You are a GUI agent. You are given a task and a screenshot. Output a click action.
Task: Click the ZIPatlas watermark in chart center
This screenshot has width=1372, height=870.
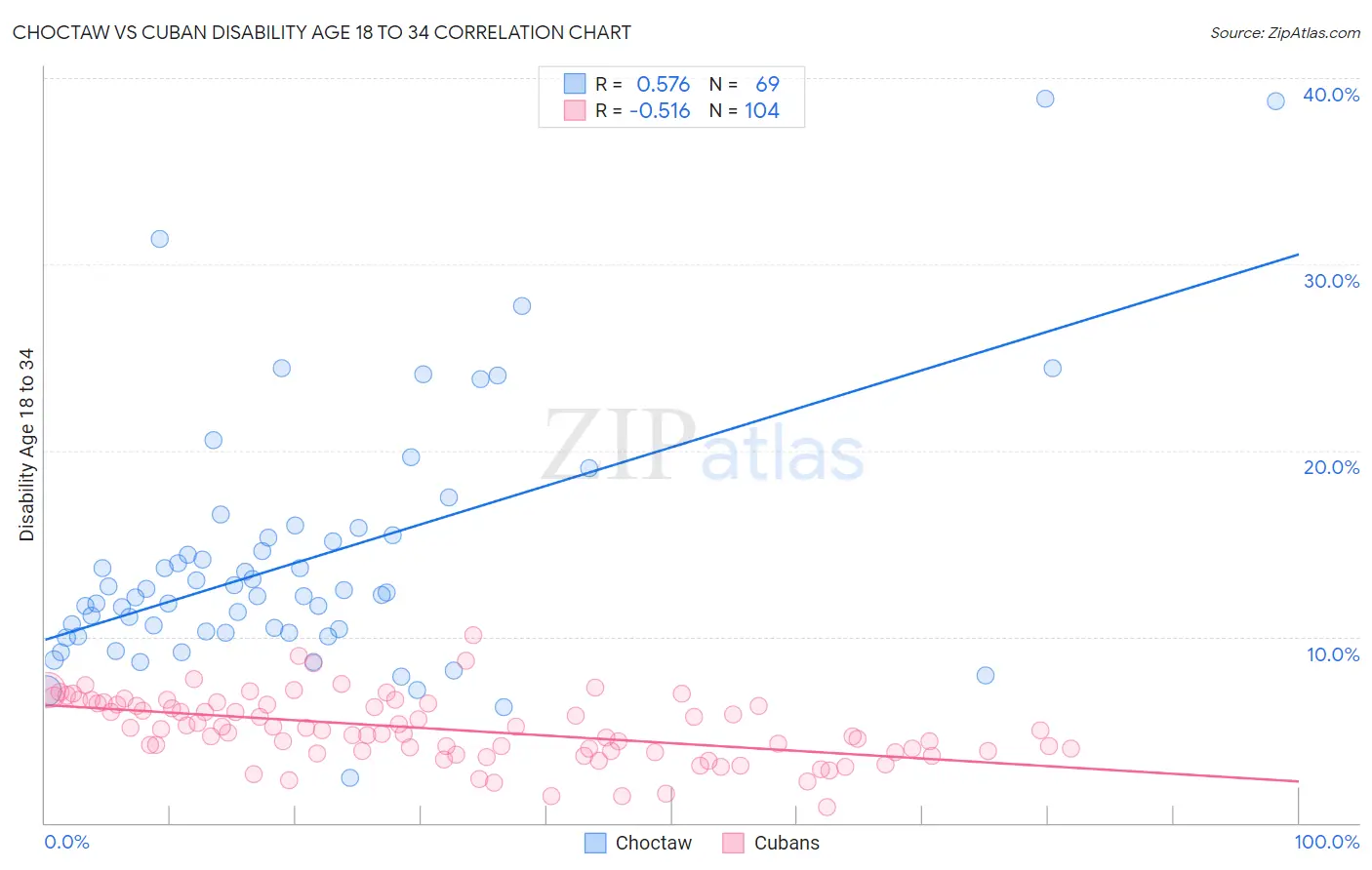point(704,446)
